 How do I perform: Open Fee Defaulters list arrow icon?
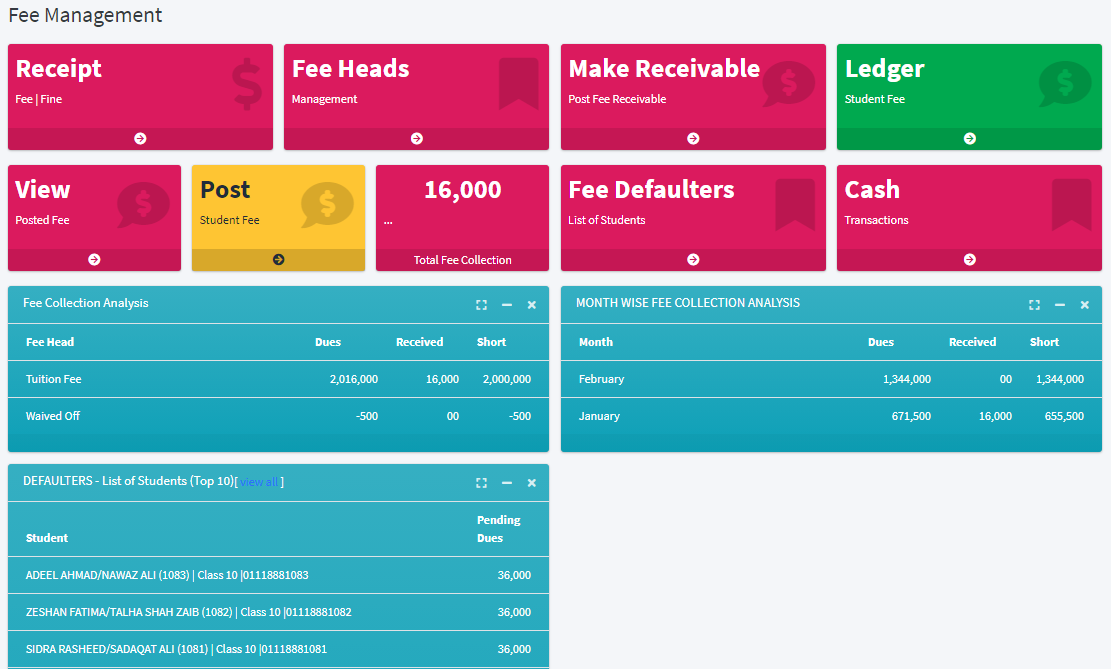(x=693, y=260)
